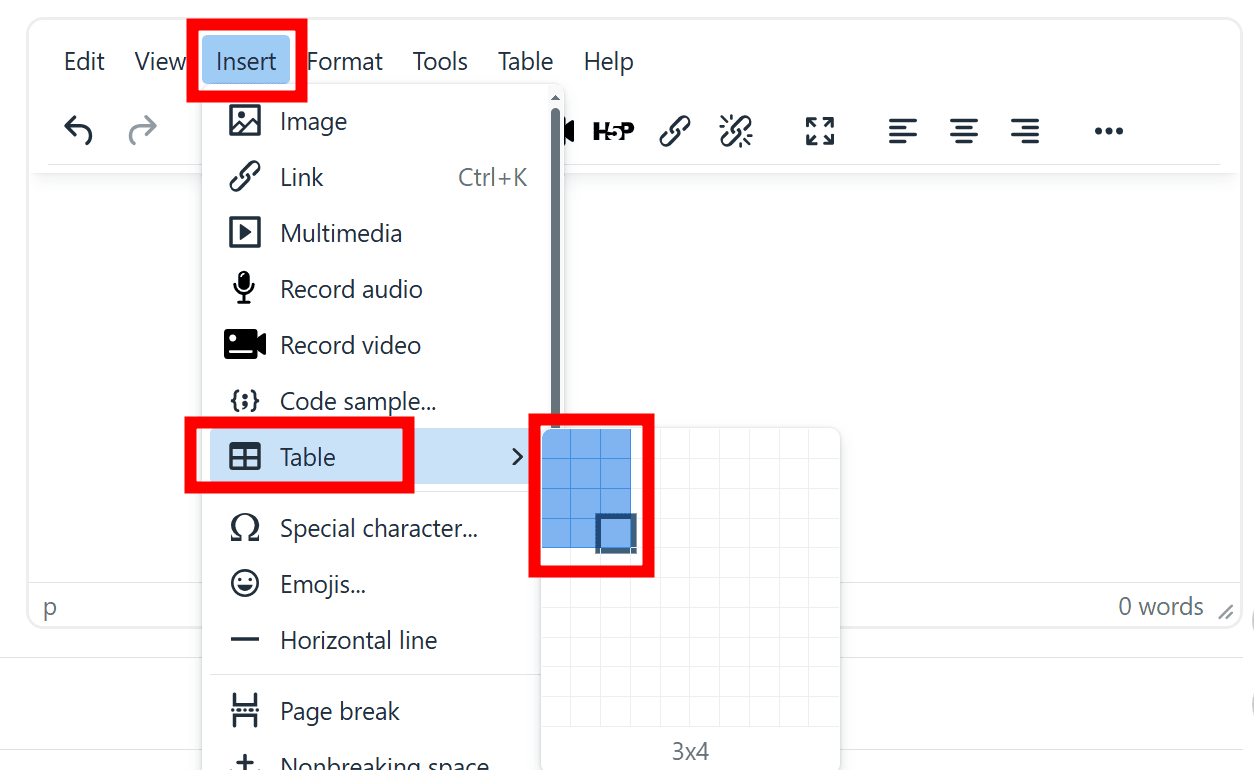Click the Redo arrow icon

tap(142, 130)
